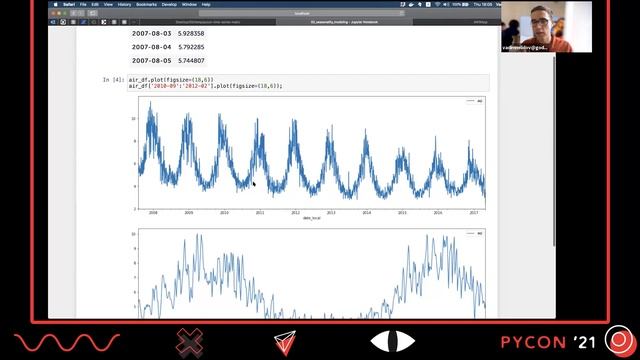
Task: Click the Safari sidebar toggle button
Action: (x=93, y=13)
